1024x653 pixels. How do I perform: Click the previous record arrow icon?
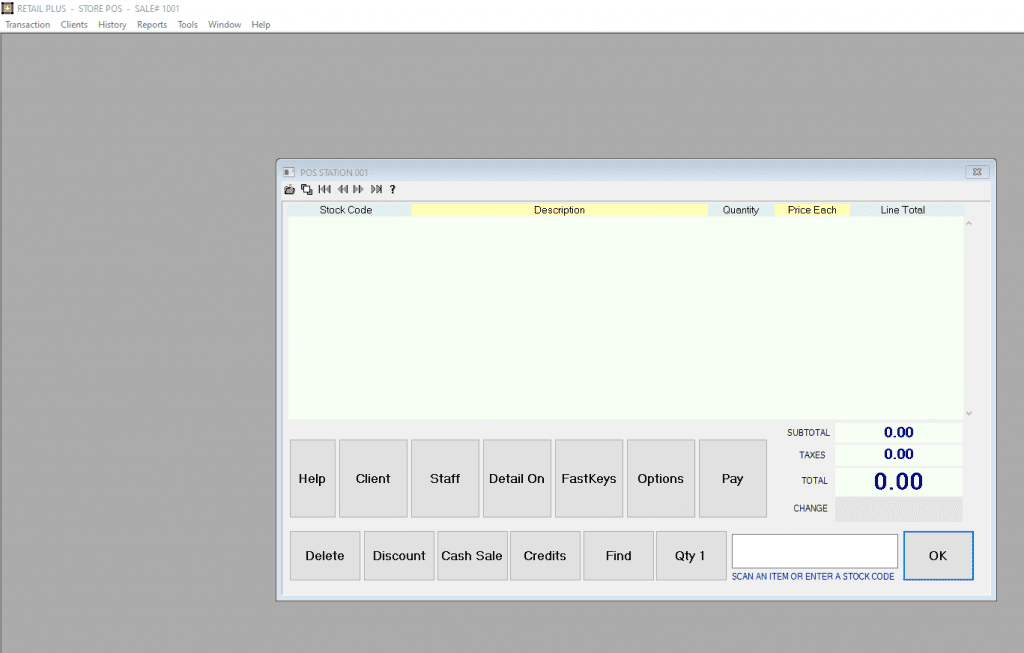342,189
